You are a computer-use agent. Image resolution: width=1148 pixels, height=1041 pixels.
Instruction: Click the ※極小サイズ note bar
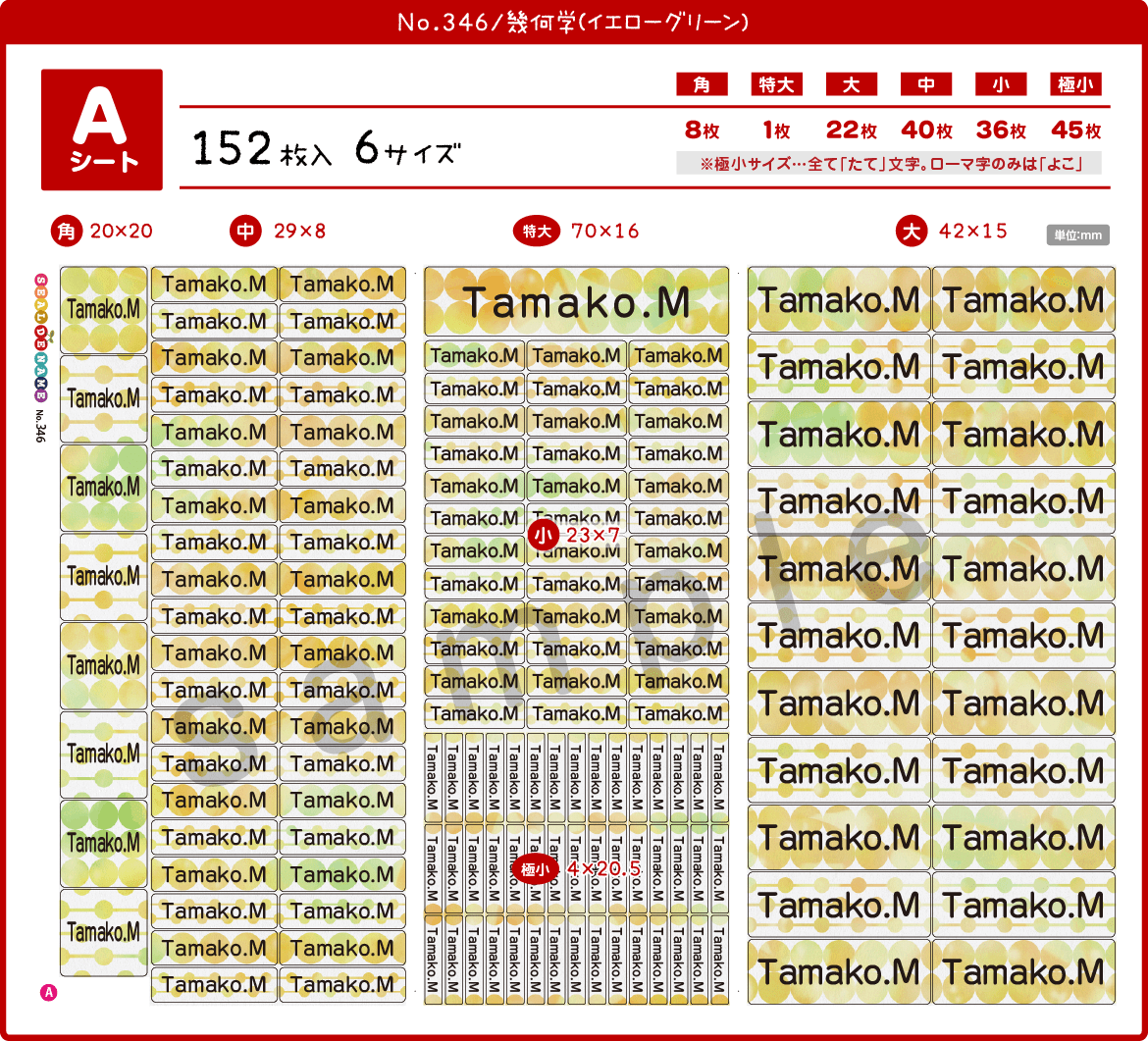(889, 163)
